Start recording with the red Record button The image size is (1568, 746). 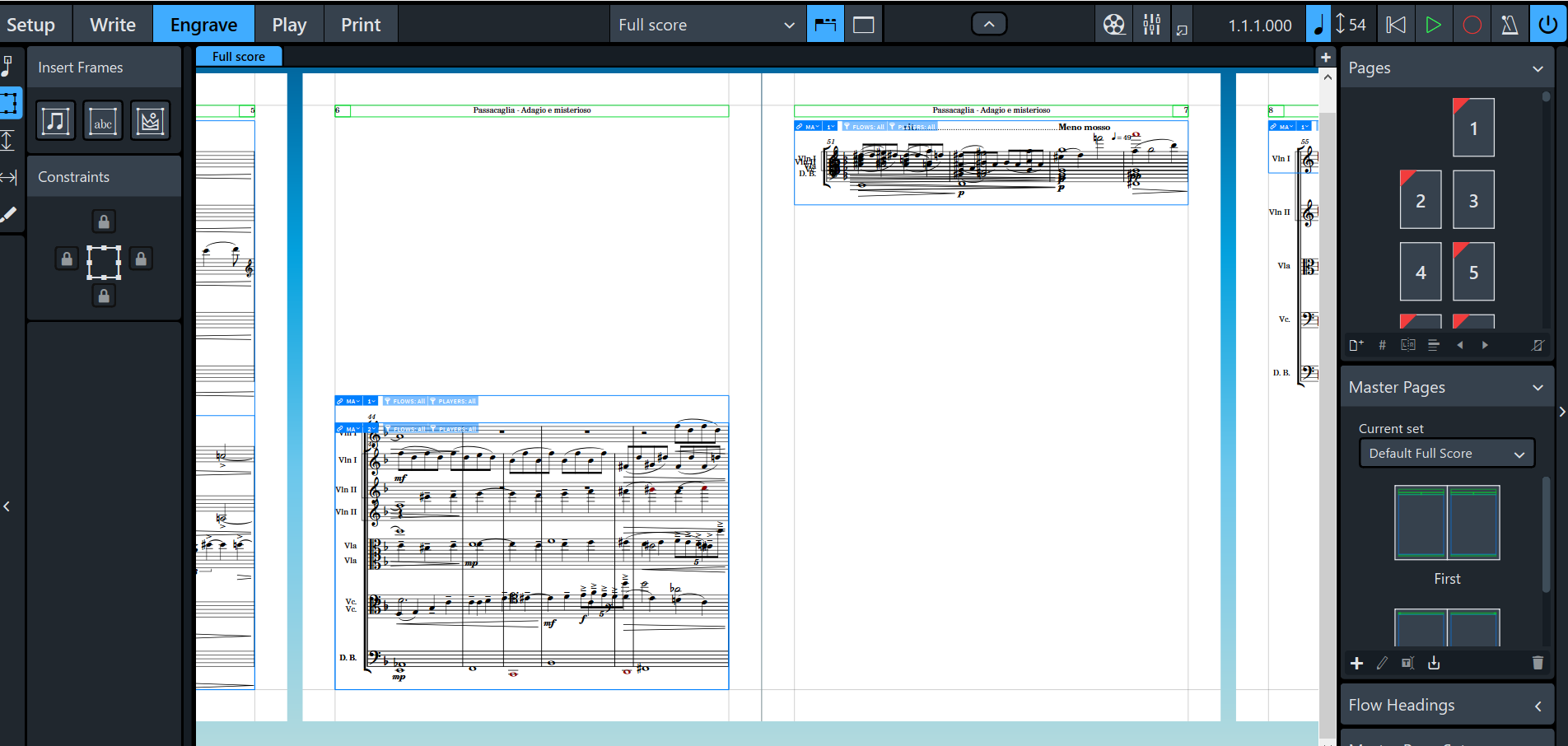[x=1472, y=25]
